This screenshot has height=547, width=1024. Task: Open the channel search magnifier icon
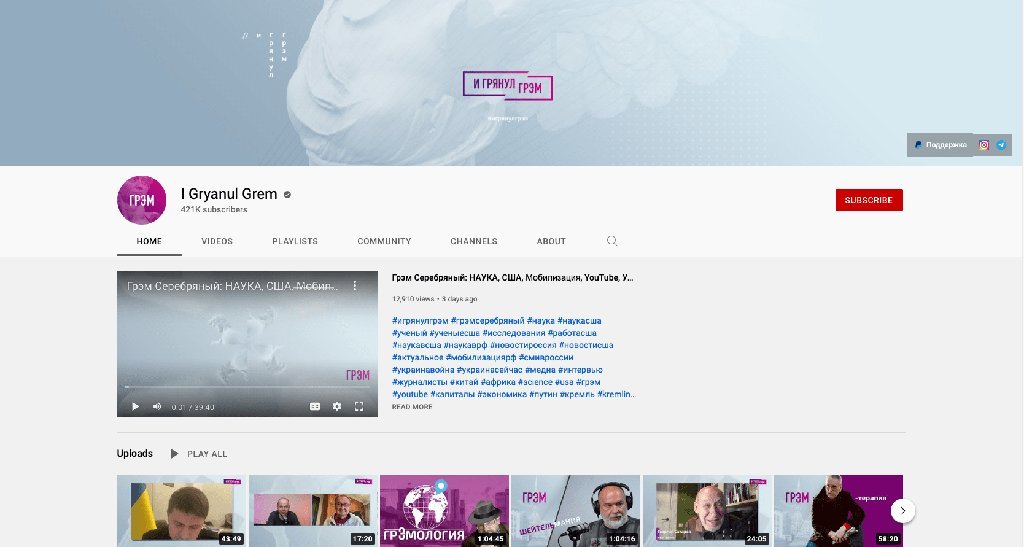(x=612, y=241)
